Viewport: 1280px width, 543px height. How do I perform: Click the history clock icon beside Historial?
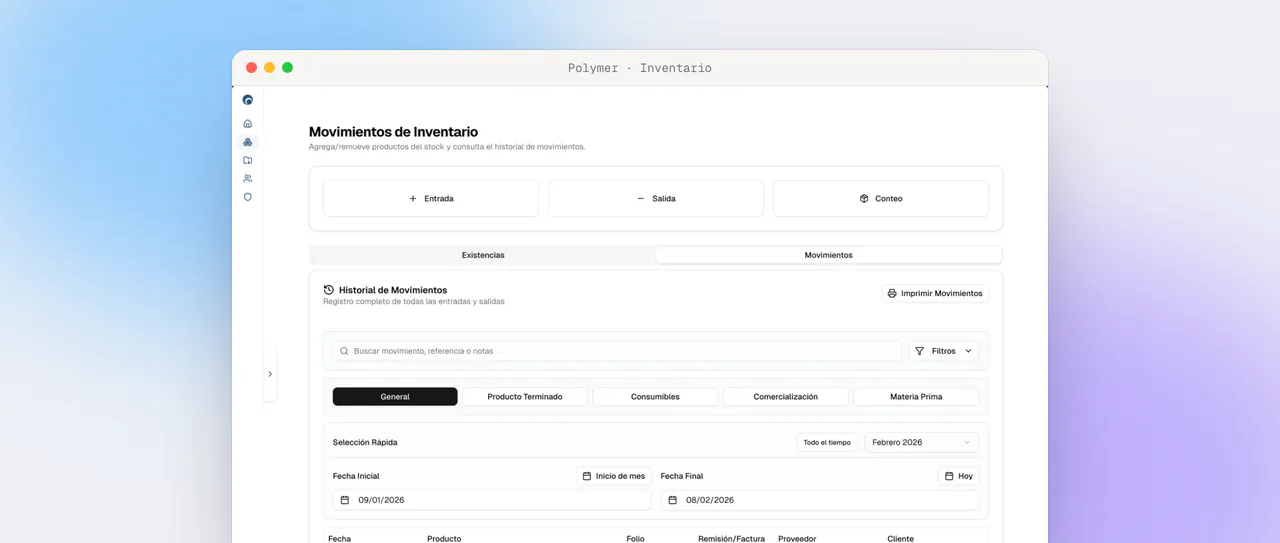[329, 290]
